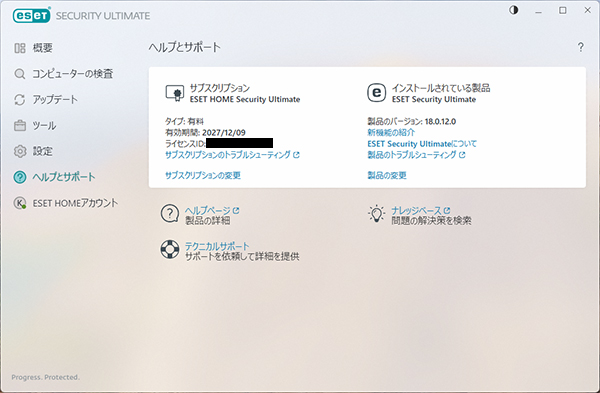Click the ヘルプとサポート page heading
The width and height of the screenshot is (600, 393).
pyautogui.click(x=184, y=47)
